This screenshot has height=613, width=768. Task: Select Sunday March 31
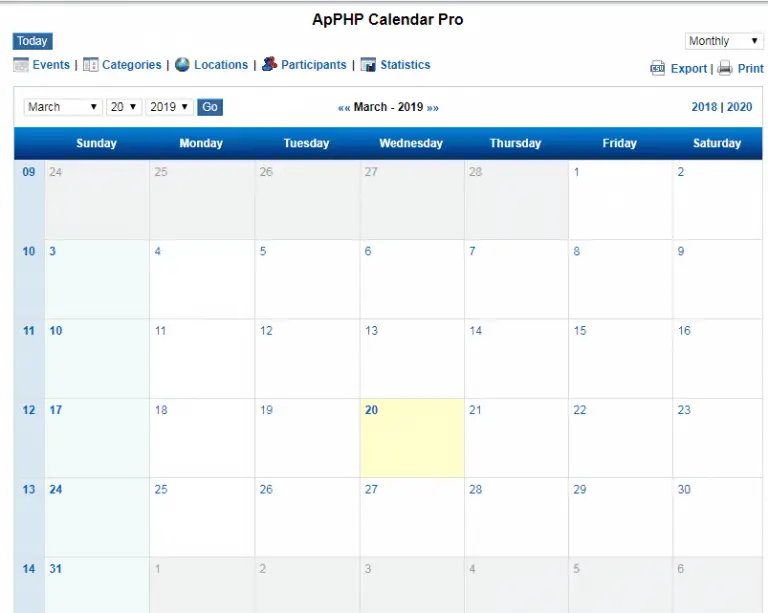click(97, 585)
